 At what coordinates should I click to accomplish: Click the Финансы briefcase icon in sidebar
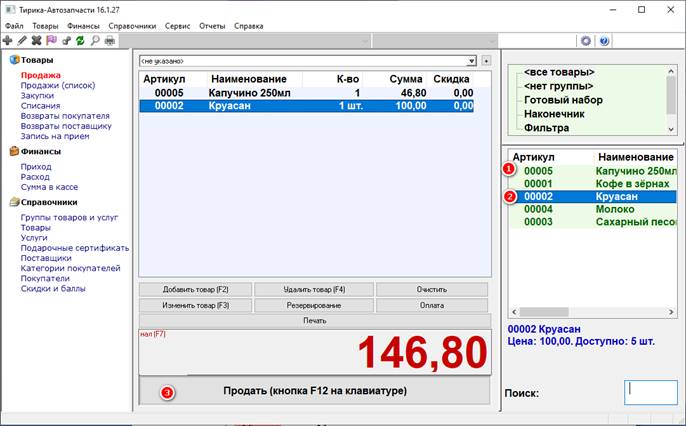(14, 151)
